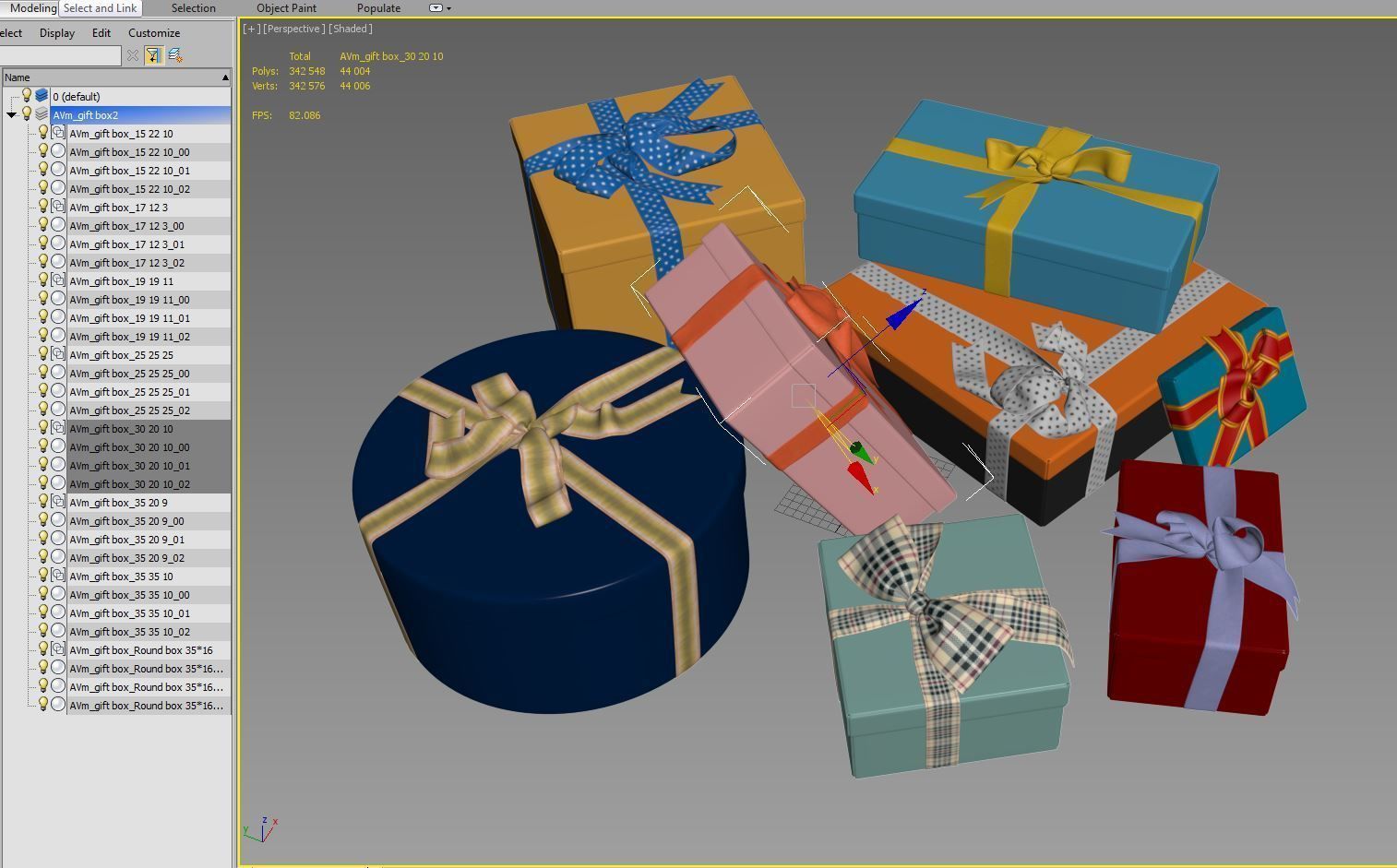Select AVm_gift box_19 19 11_01 in the list
1397x868 pixels.
click(149, 317)
